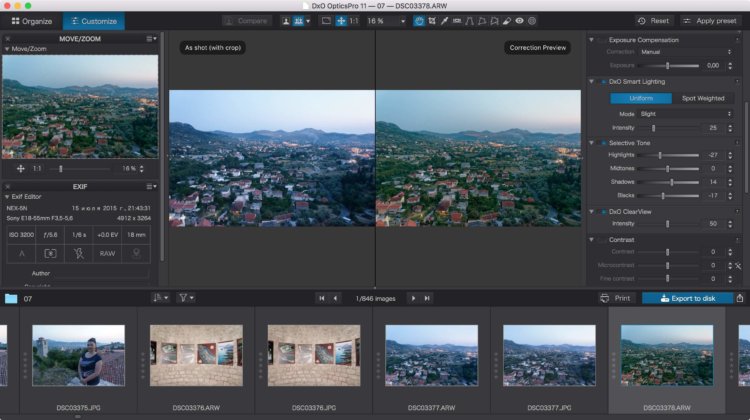This screenshot has width=750, height=420.
Task: Click the blue zoom-to-fit arrows icon
Action: click(x=341, y=21)
